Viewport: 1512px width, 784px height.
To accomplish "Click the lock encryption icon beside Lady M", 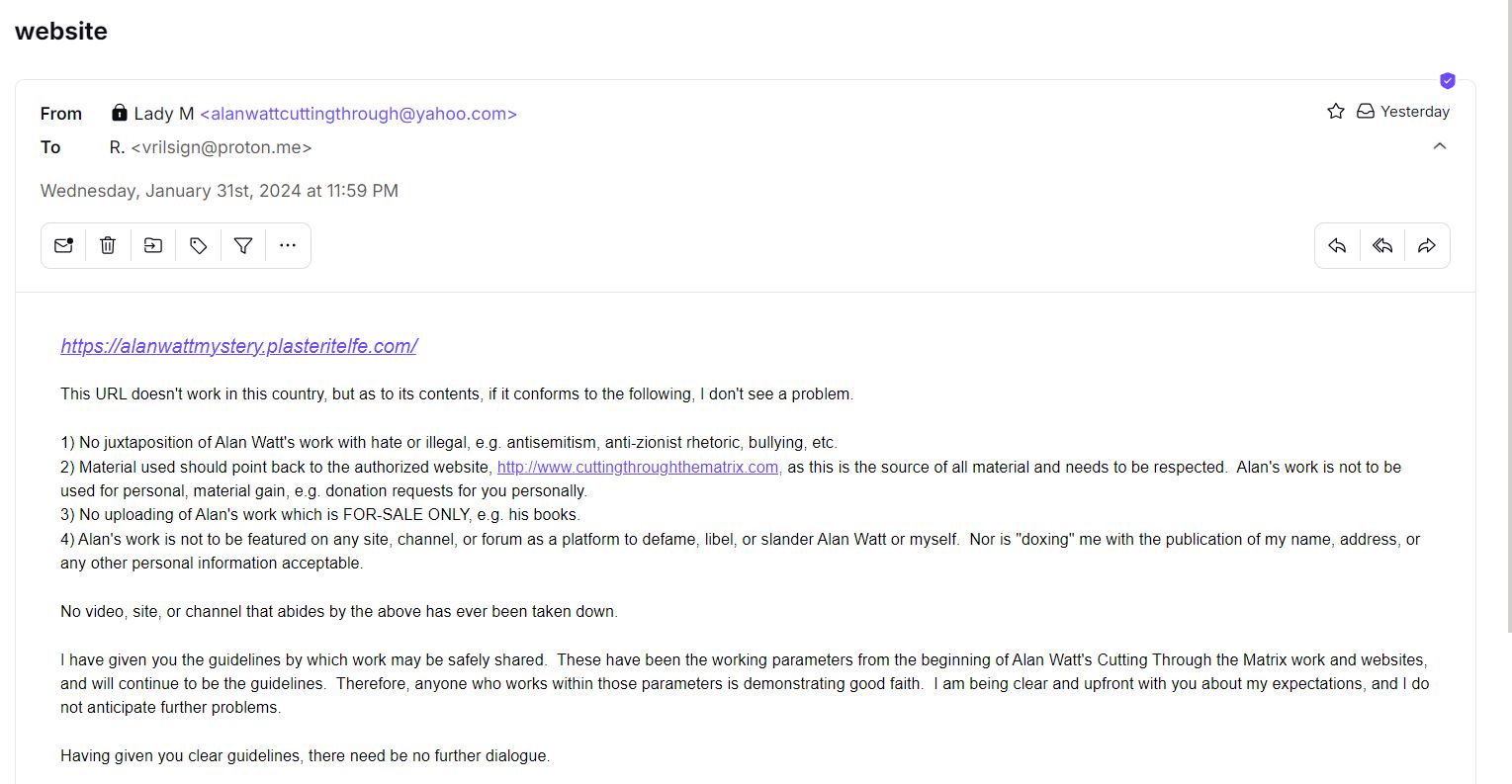I will click(120, 113).
